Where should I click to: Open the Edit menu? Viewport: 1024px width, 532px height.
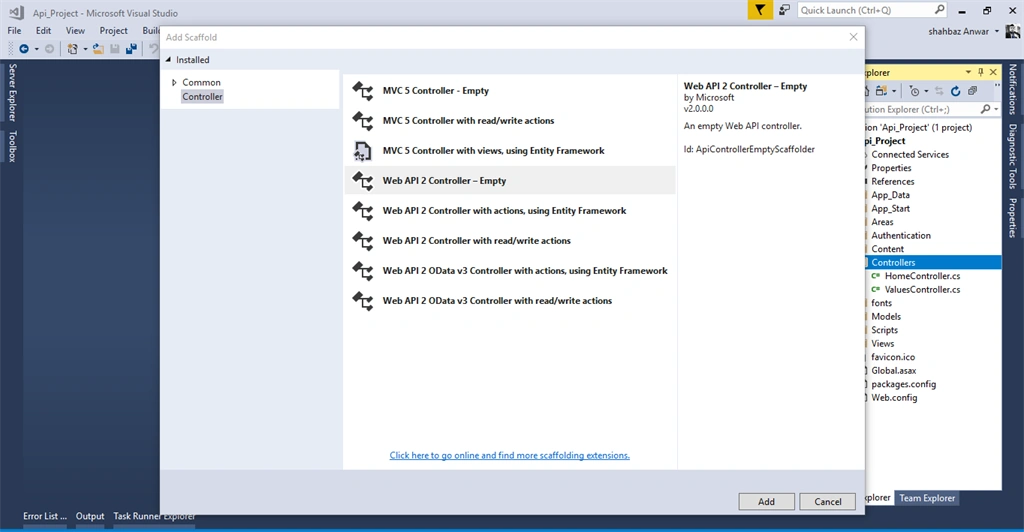coord(43,31)
